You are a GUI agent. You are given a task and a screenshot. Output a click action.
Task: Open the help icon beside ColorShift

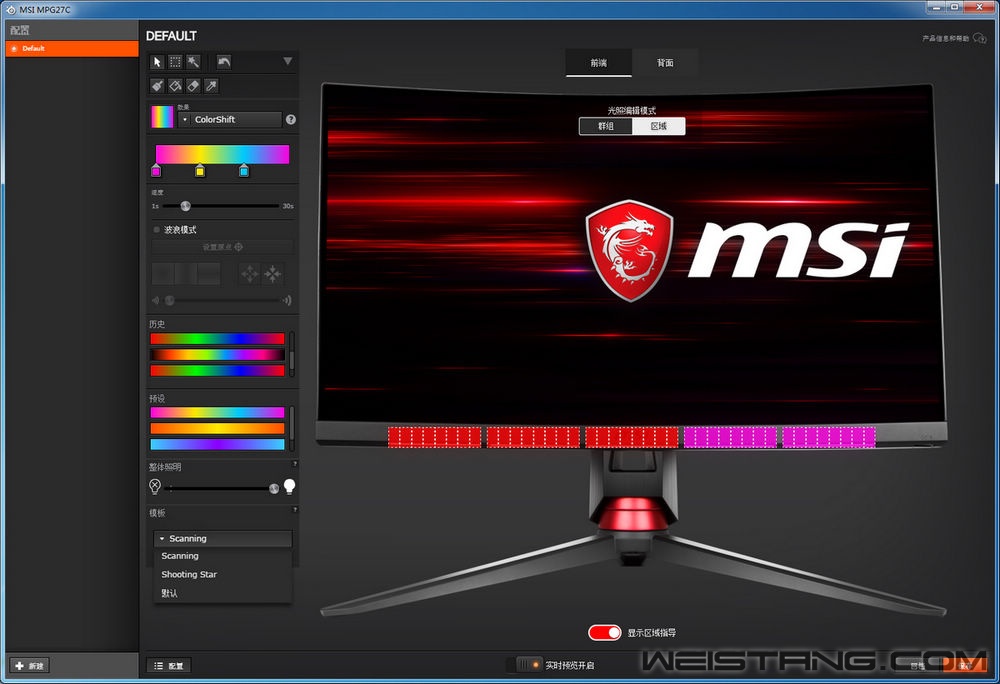coord(291,119)
